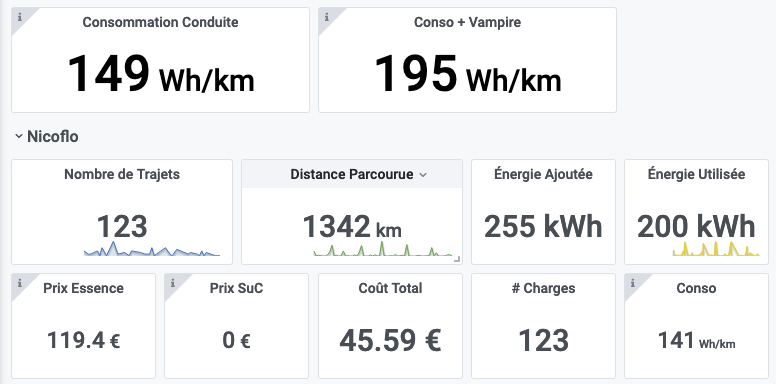776x384 pixels.
Task: Click the Nombre de Trajets panel title
Action: (x=122, y=174)
